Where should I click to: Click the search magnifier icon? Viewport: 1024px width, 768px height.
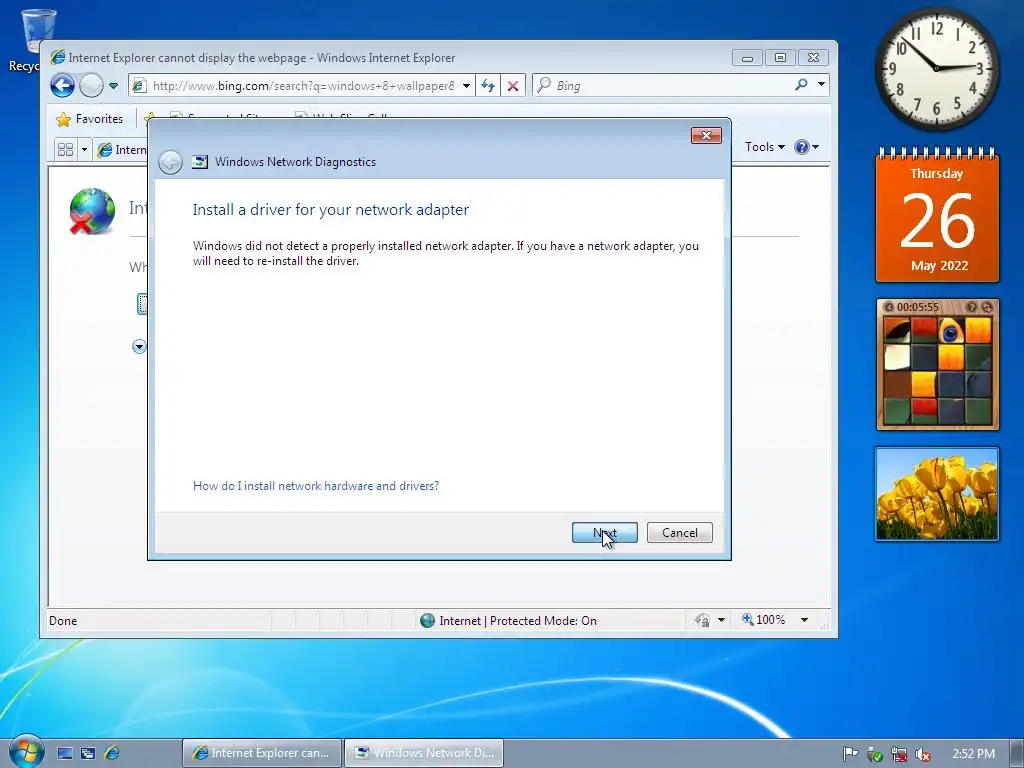click(801, 84)
